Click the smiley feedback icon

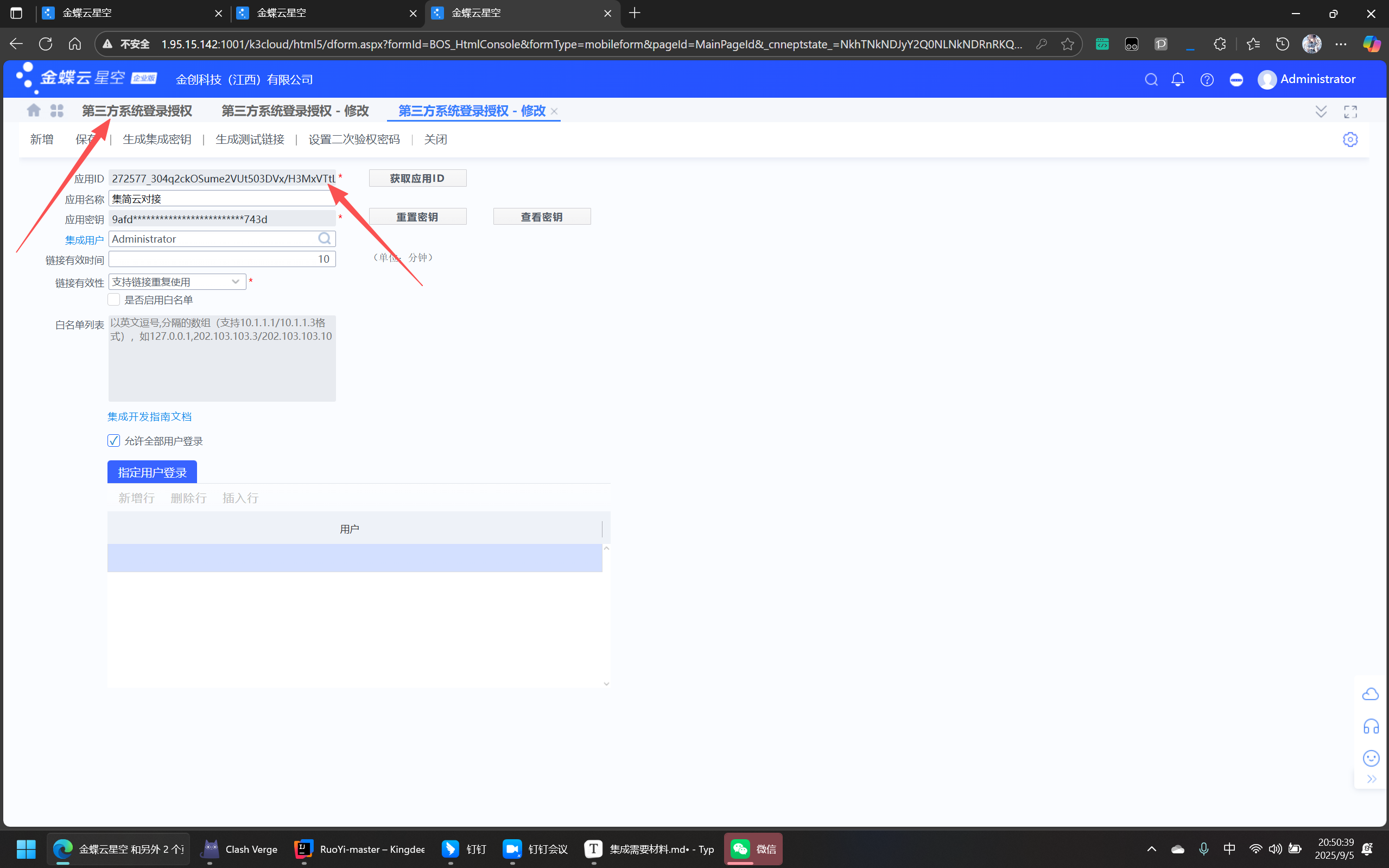point(1371,758)
